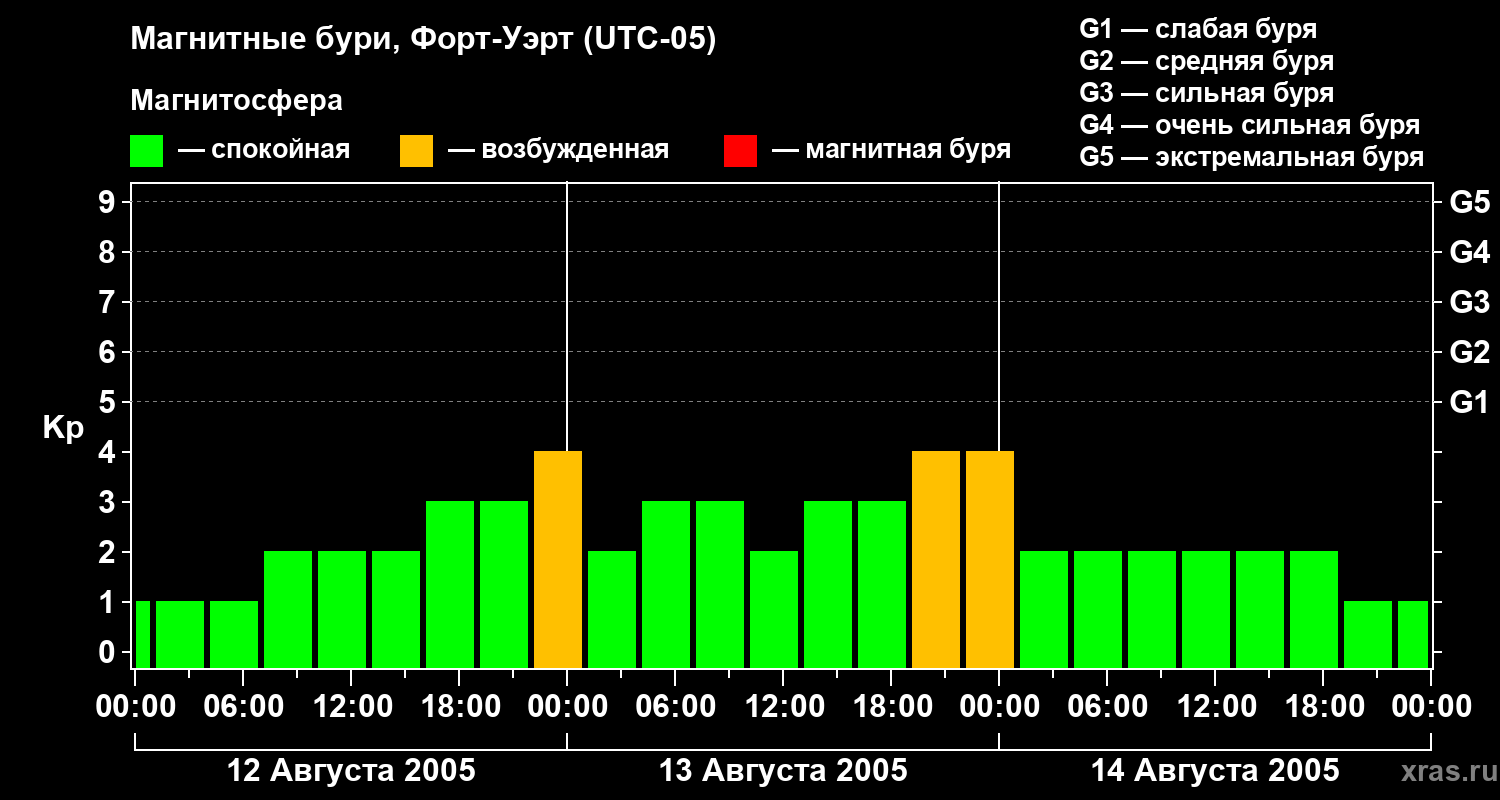Click the line "G3 — сильная буря"

coord(1206,93)
